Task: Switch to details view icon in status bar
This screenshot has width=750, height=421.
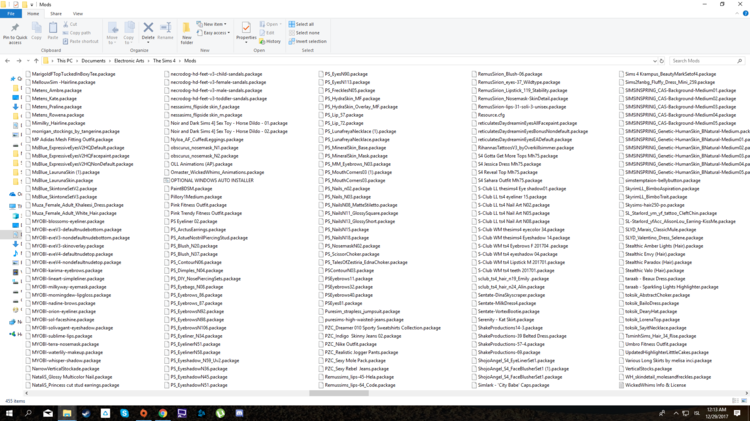Action: 736,401
